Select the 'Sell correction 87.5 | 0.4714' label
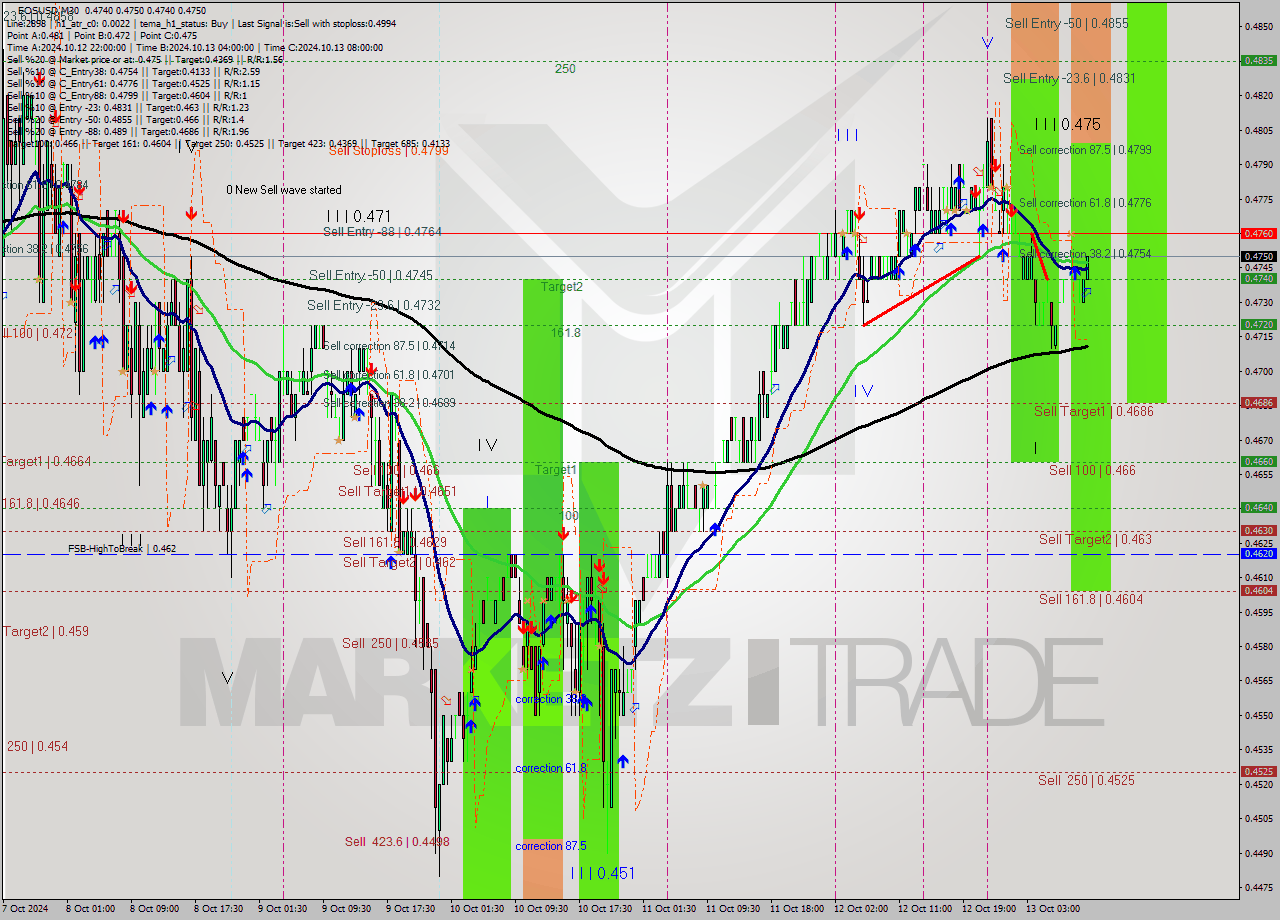The image size is (1280, 920). click(388, 346)
